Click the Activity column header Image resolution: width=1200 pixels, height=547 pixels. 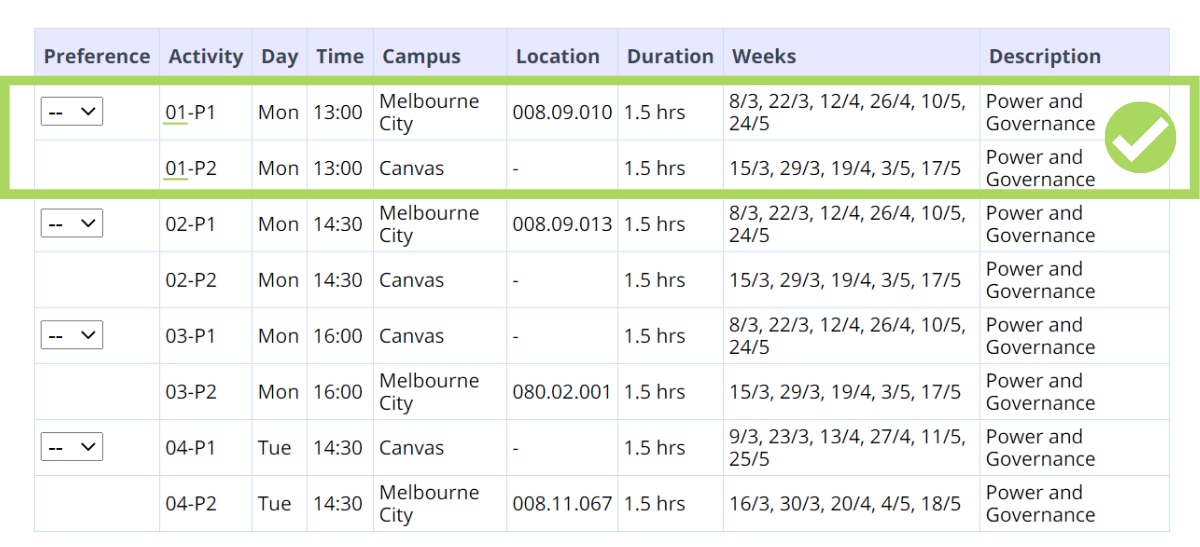[x=205, y=57]
